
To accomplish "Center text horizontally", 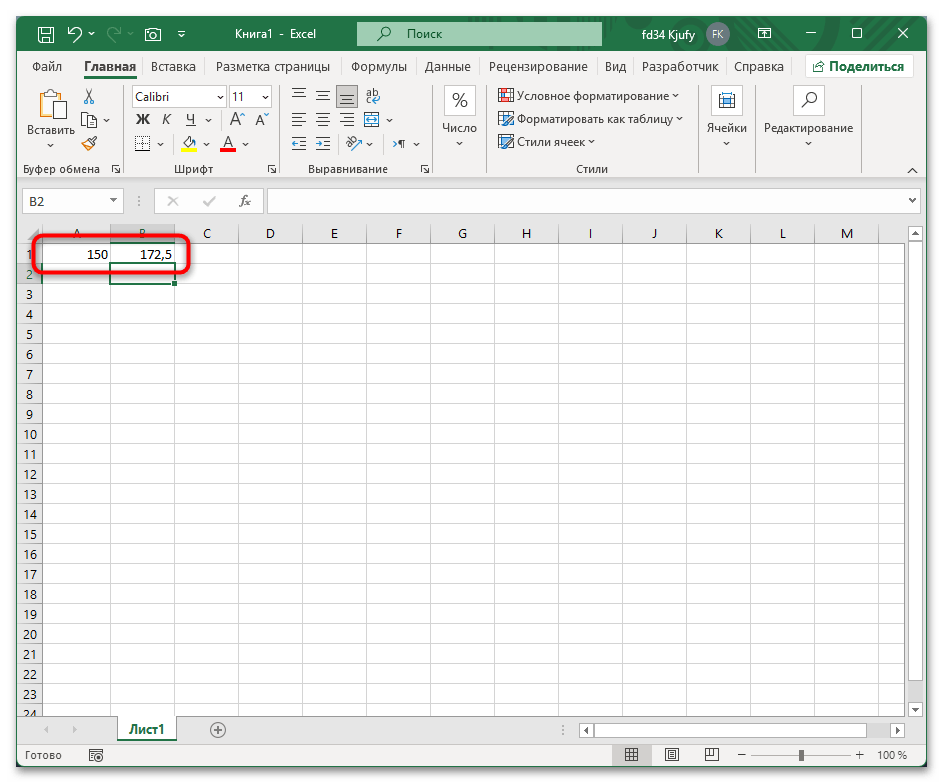I will [323, 120].
